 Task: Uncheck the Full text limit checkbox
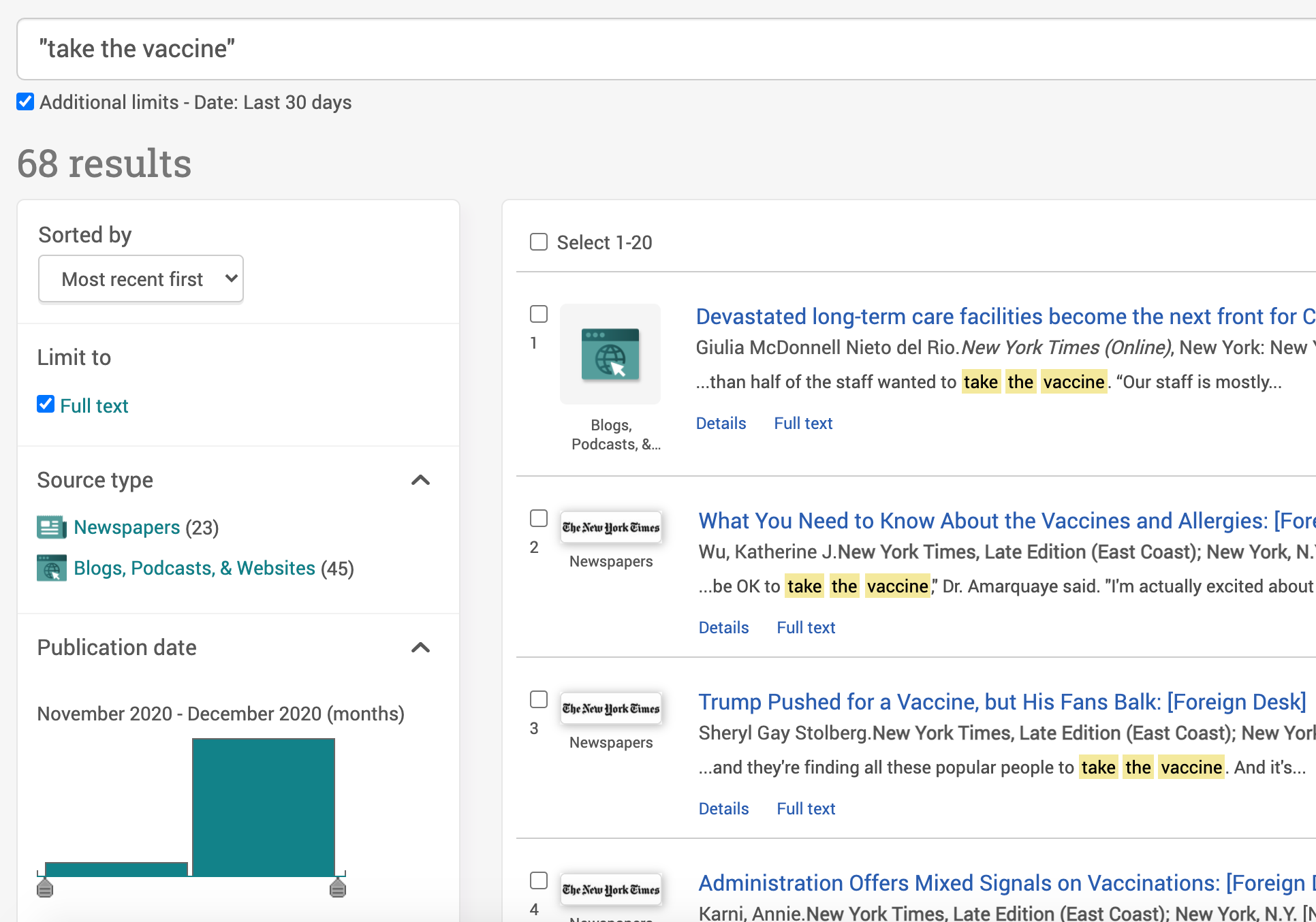coord(46,404)
